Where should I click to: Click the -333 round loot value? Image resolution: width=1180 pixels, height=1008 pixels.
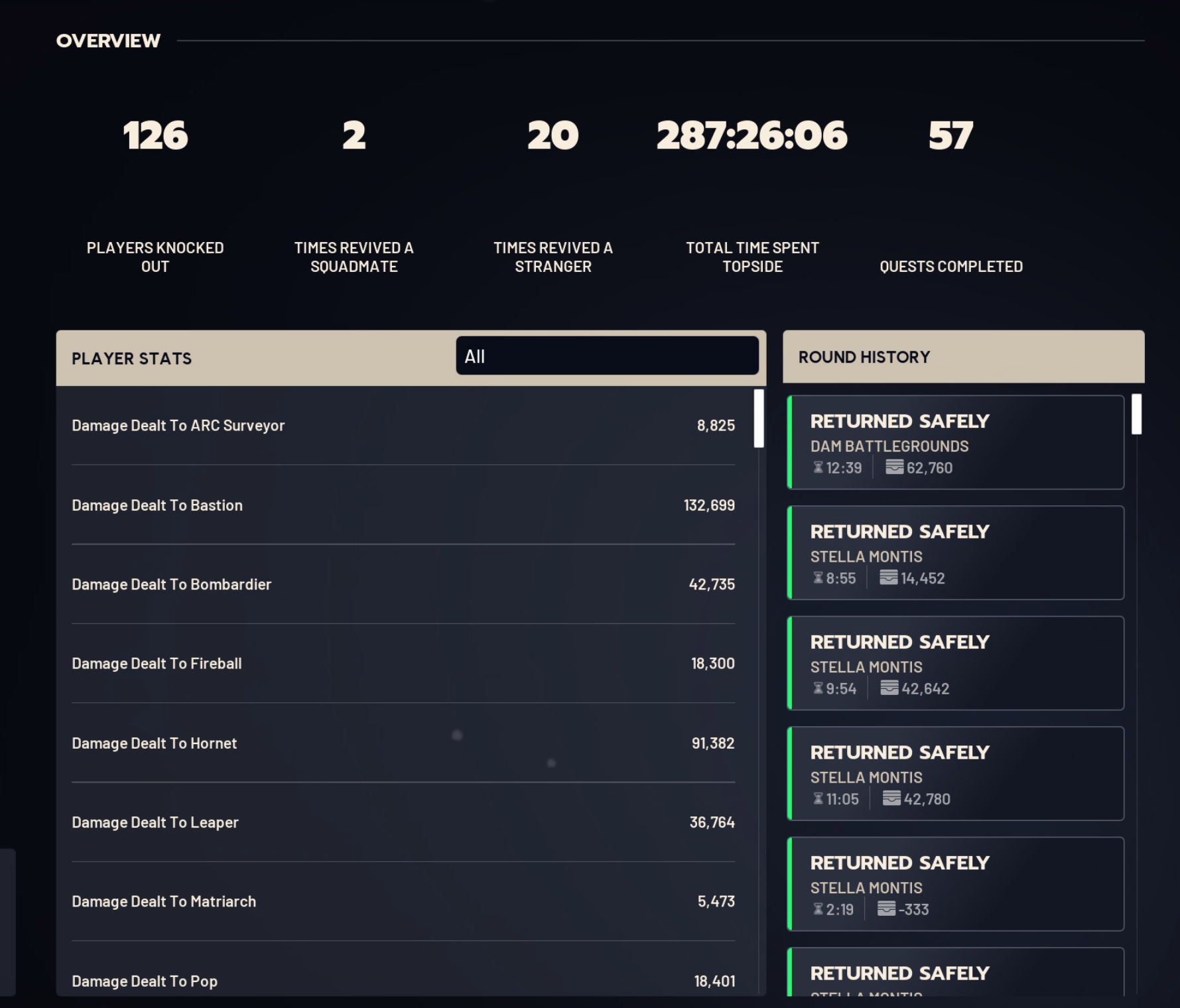point(914,910)
